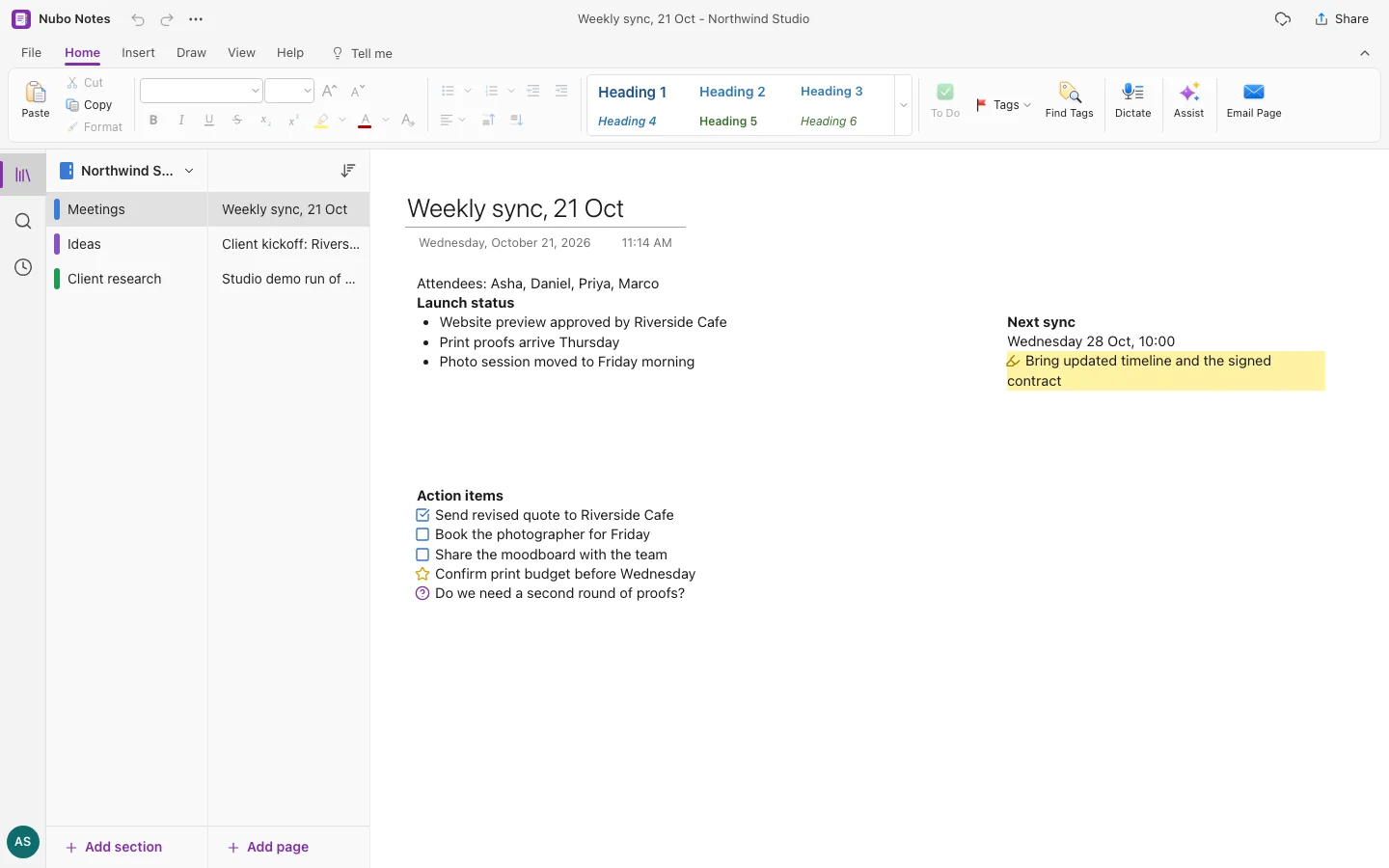Launch the Assist sparkle tool
This screenshot has width=1389, height=868.
click(1189, 99)
